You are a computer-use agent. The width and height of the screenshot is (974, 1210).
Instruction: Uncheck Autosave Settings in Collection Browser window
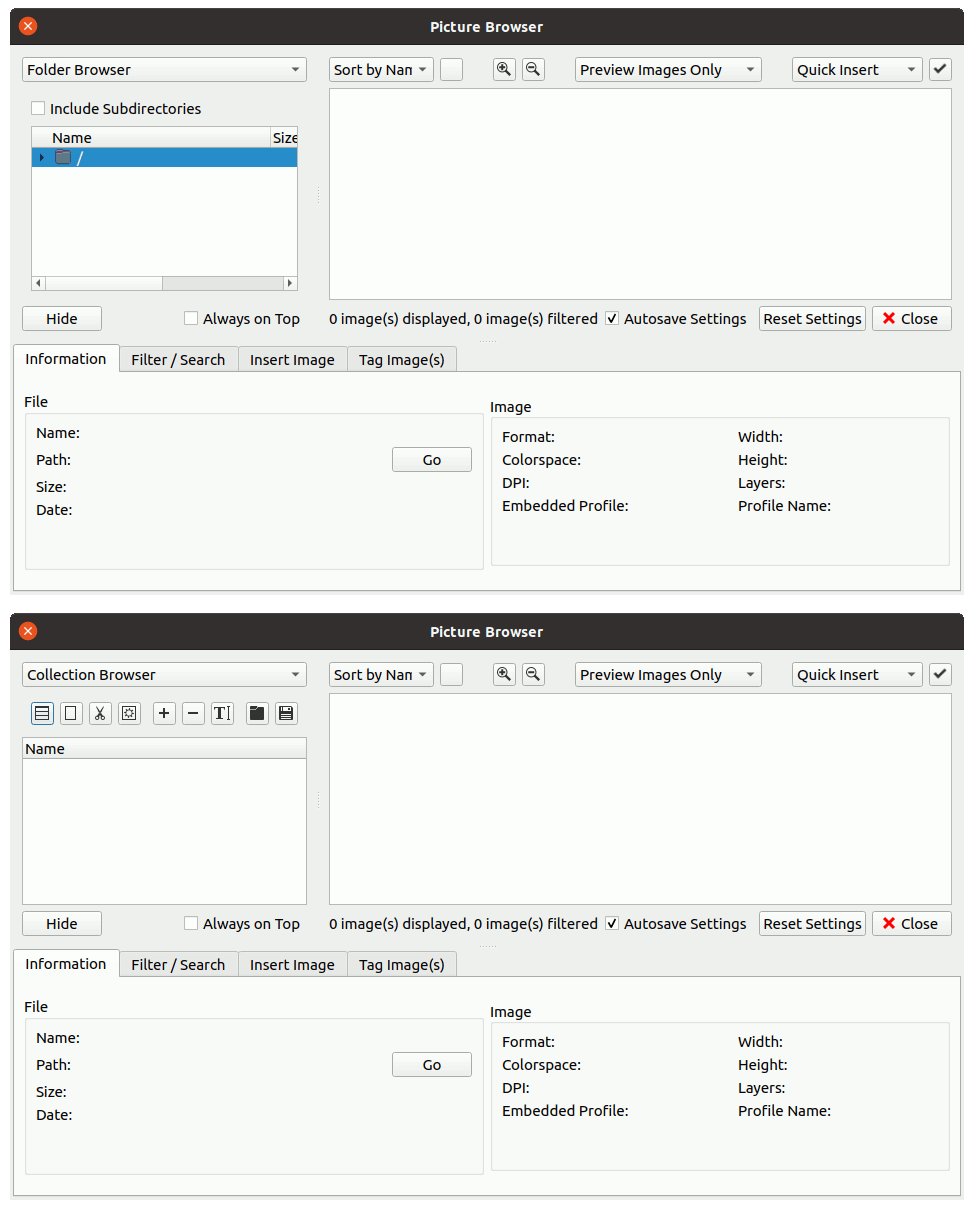pyautogui.click(x=612, y=923)
